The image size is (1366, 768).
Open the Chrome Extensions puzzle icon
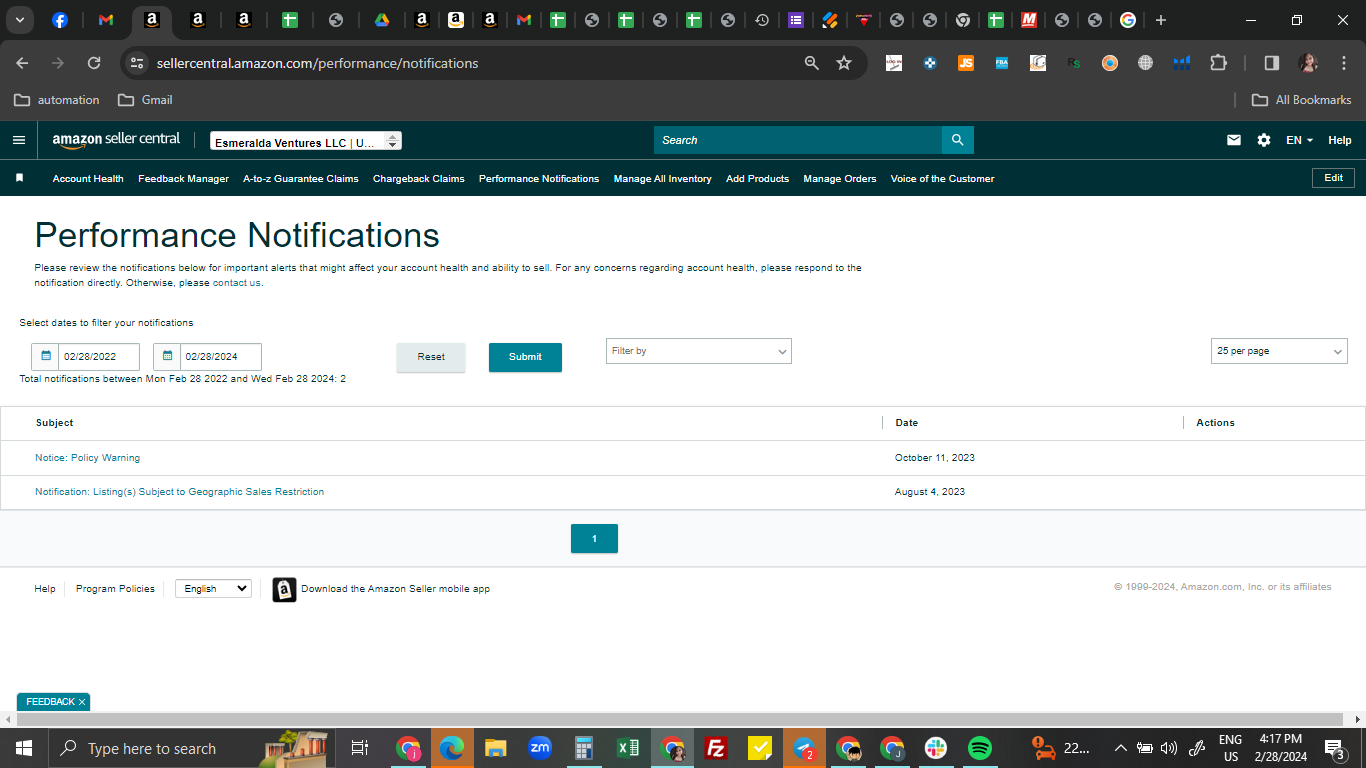(1218, 63)
